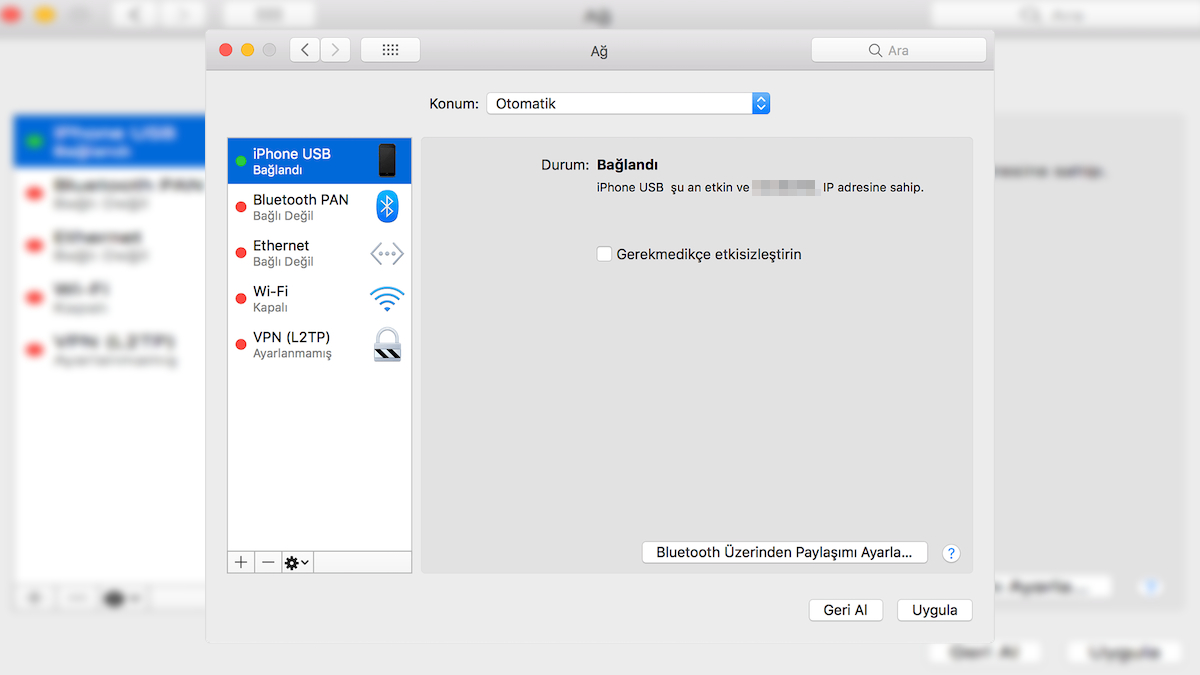Screen dimensions: 1200x675
Task: Click the magnifier icon in the Ara search field
Action: [876, 50]
